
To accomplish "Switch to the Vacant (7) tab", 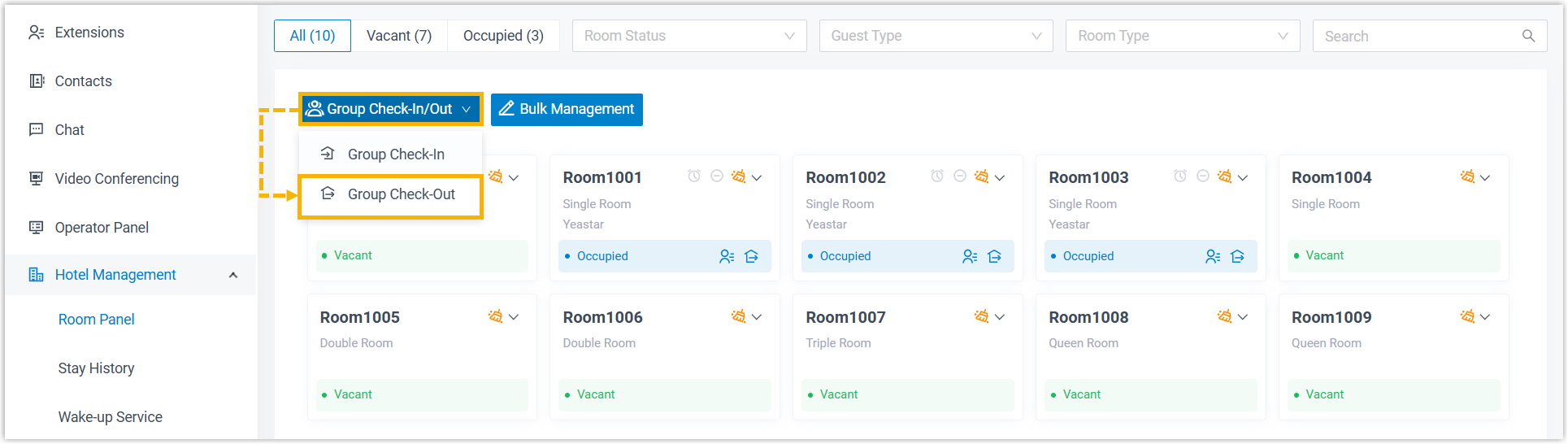I will coord(398,36).
